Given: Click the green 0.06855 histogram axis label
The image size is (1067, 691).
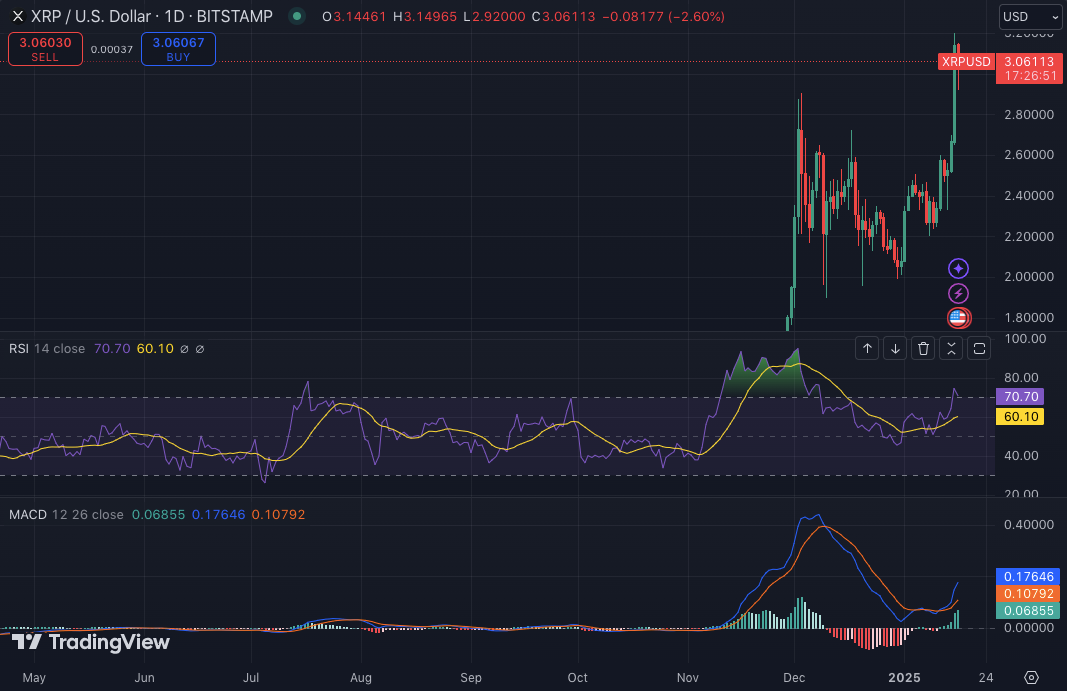Looking at the screenshot, I should click(1028, 611).
